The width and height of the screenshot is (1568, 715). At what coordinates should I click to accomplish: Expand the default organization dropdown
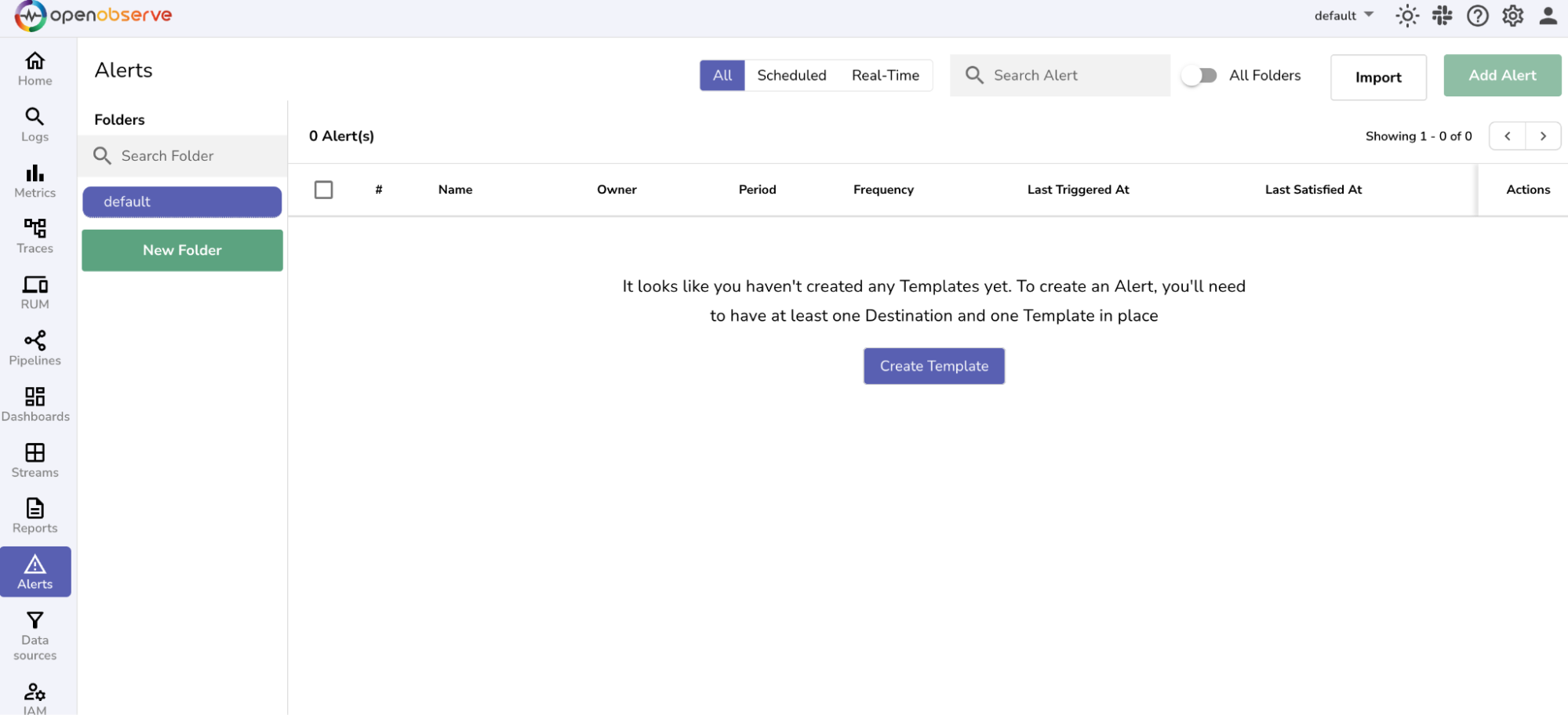point(1344,16)
